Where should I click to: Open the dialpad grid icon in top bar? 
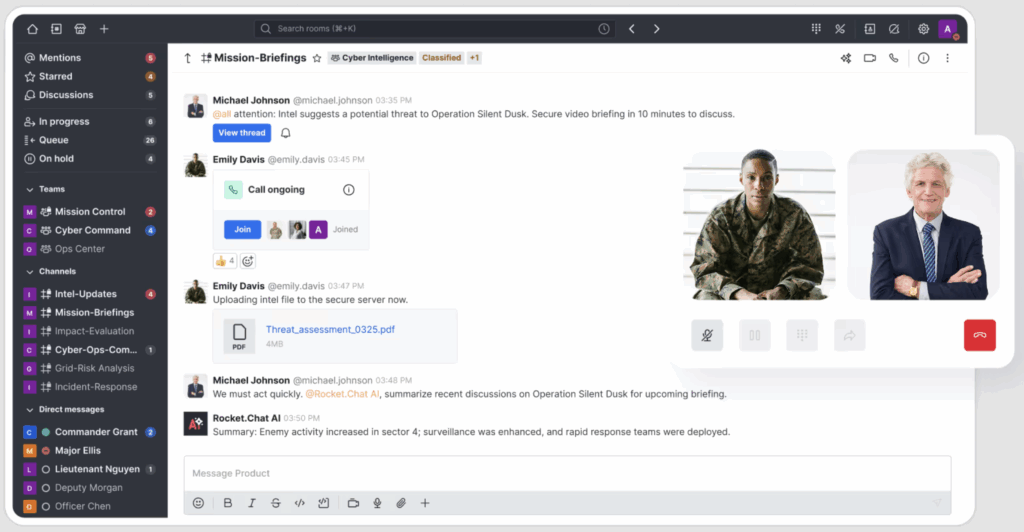click(816, 29)
